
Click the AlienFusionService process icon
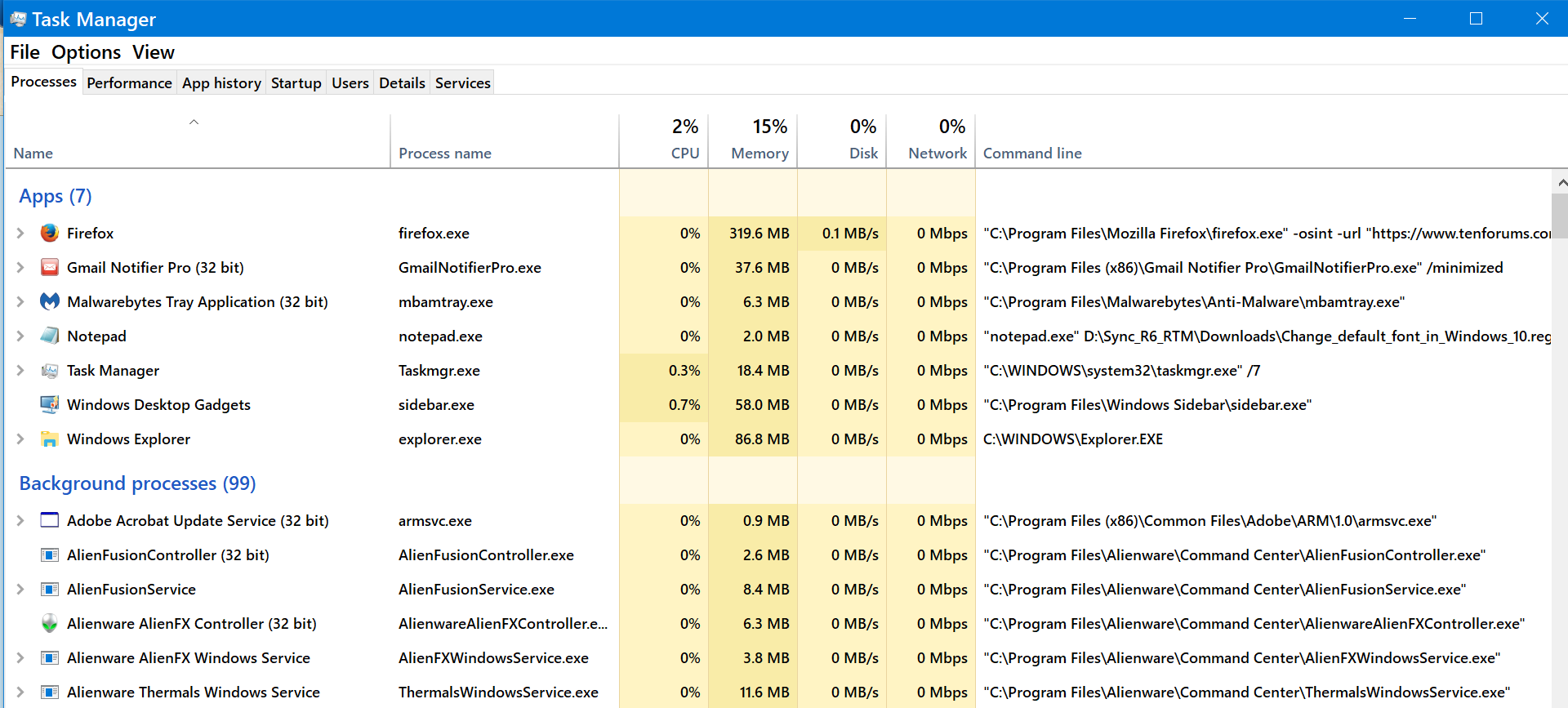50,590
